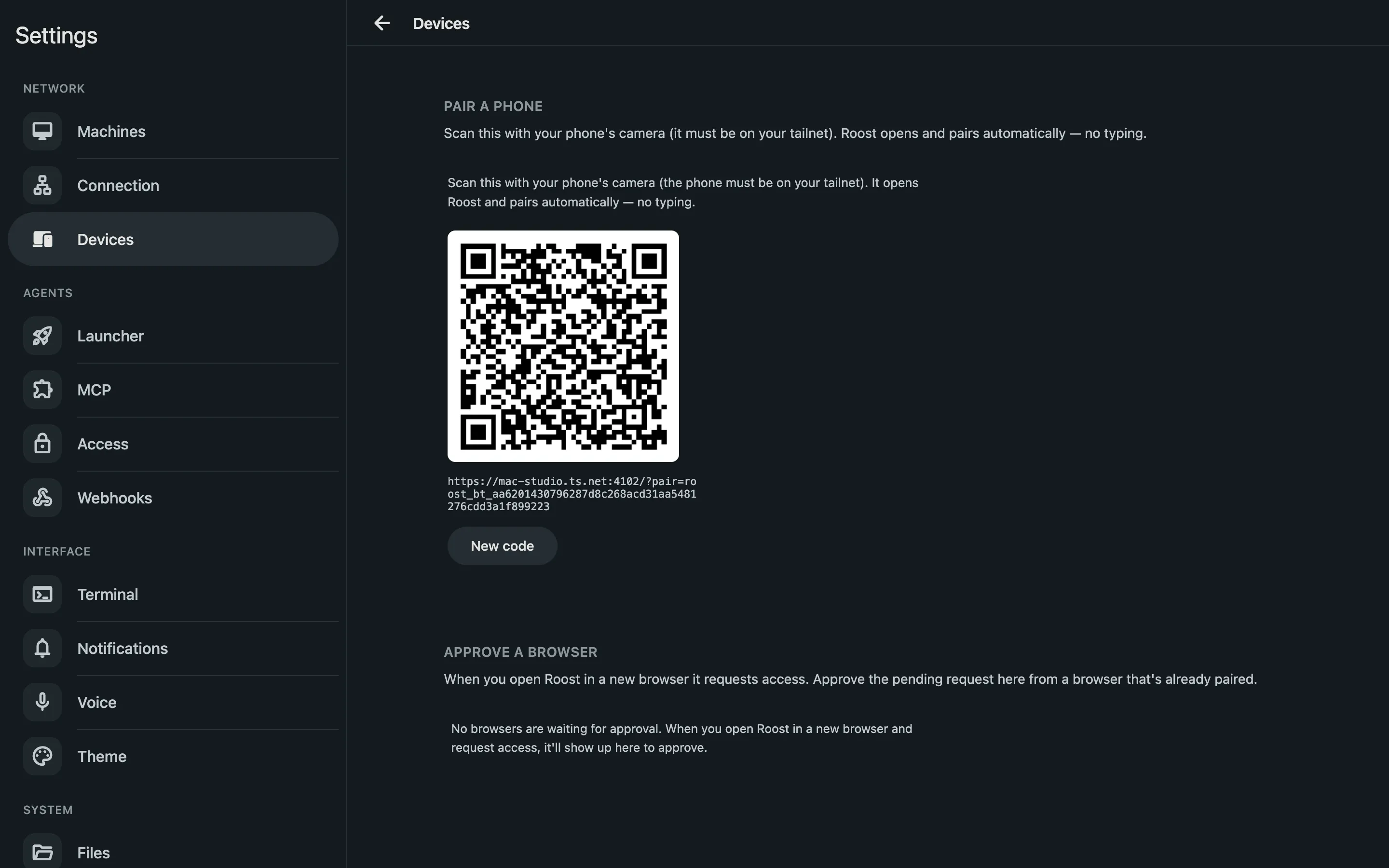Navigate to Webhooks settings
Viewport: 1389px width, 868px height.
click(173, 498)
